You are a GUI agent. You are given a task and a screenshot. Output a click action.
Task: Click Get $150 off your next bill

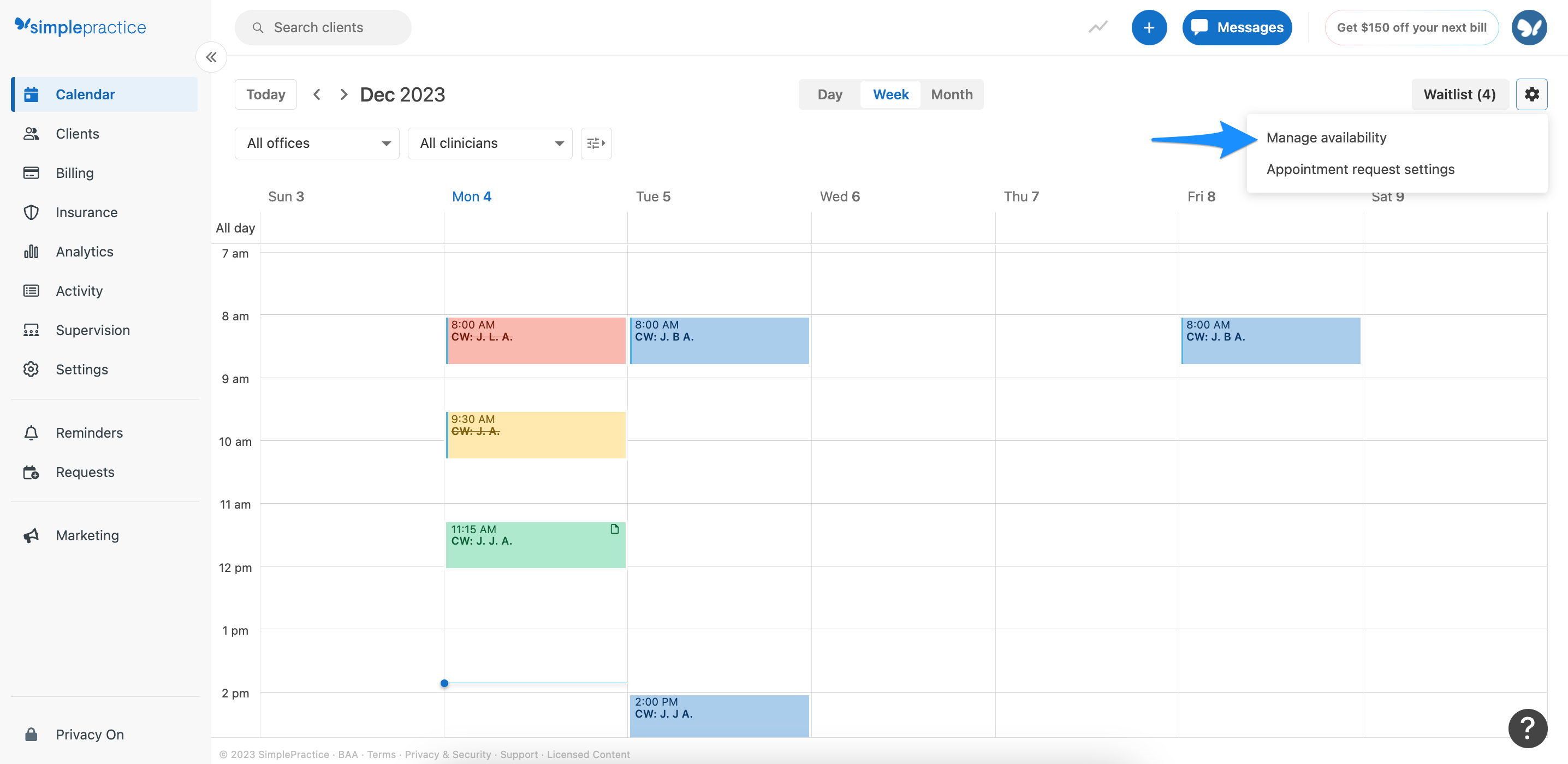click(1411, 27)
